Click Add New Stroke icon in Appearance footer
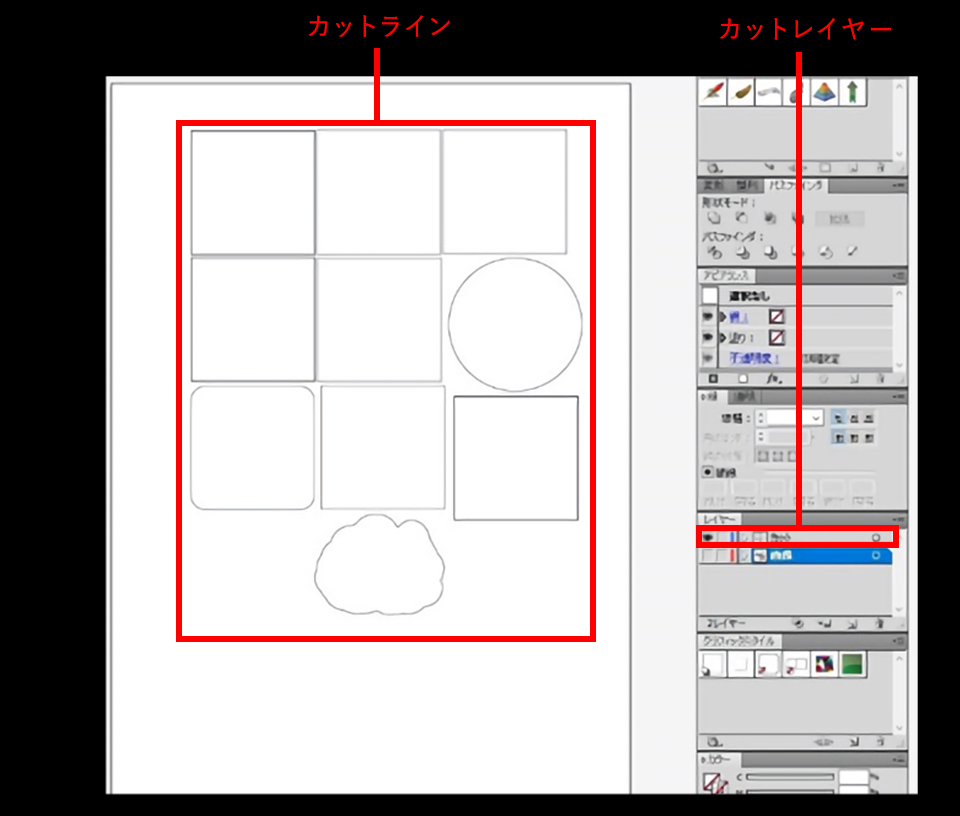 coord(713,379)
